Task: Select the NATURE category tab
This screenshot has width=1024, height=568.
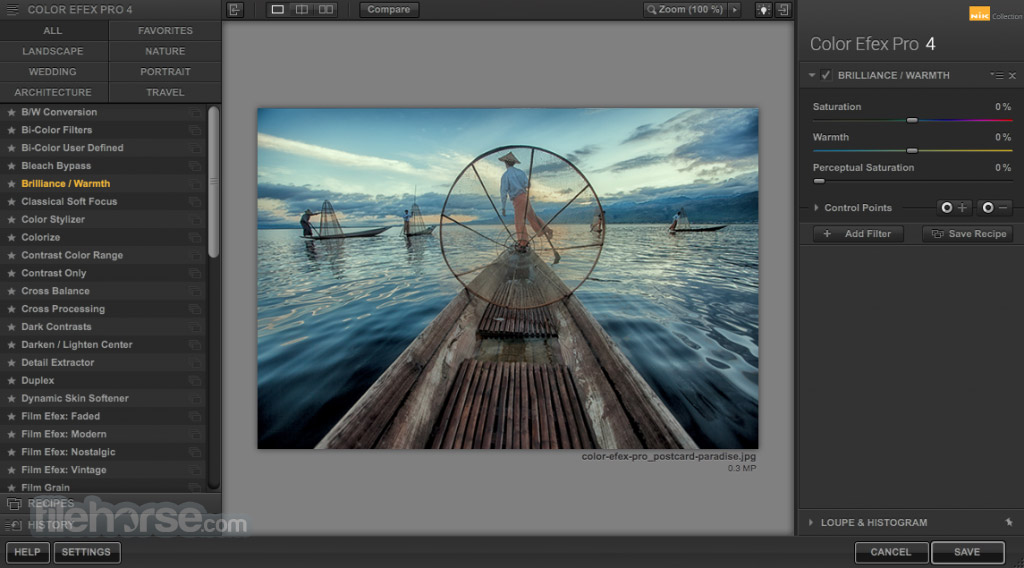Action: (165, 51)
